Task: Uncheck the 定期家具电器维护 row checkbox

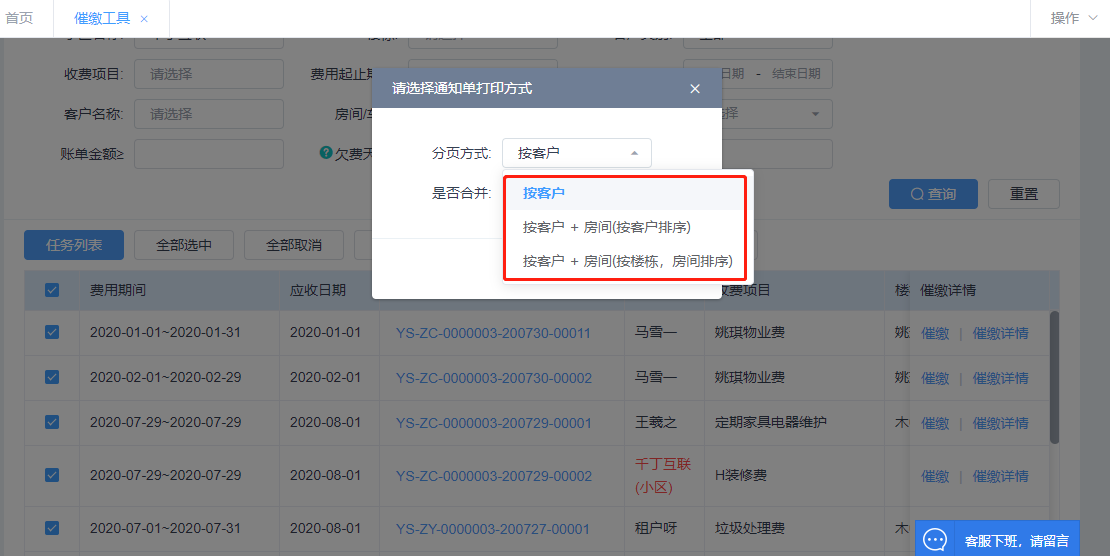Action: point(52,422)
